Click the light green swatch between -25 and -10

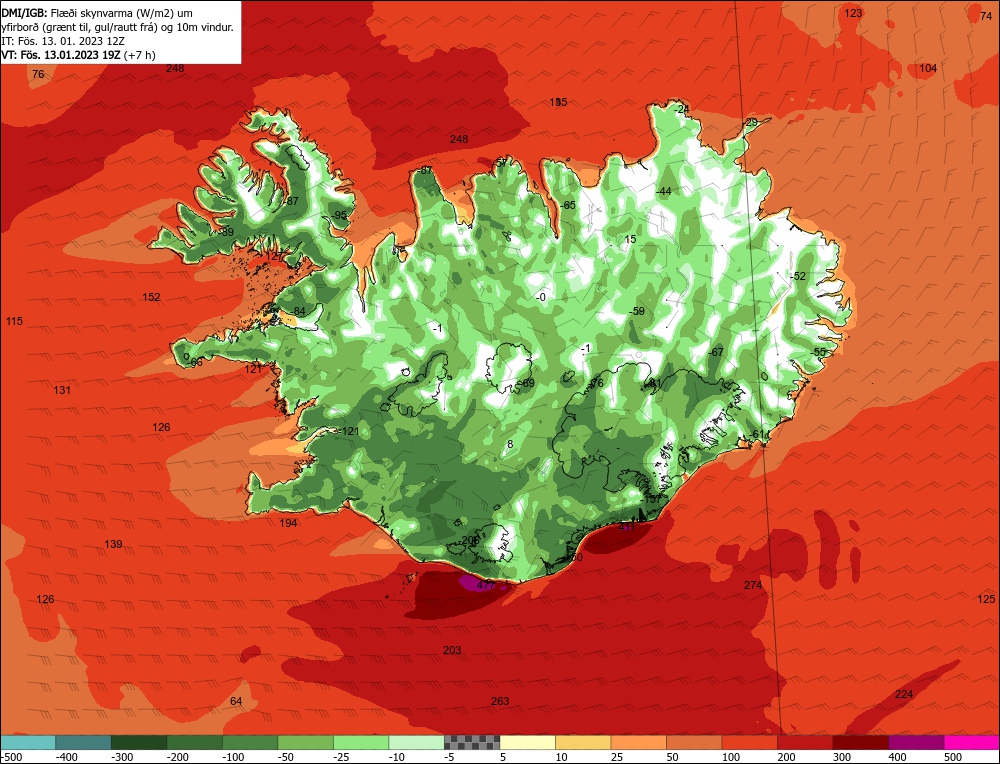point(361,742)
